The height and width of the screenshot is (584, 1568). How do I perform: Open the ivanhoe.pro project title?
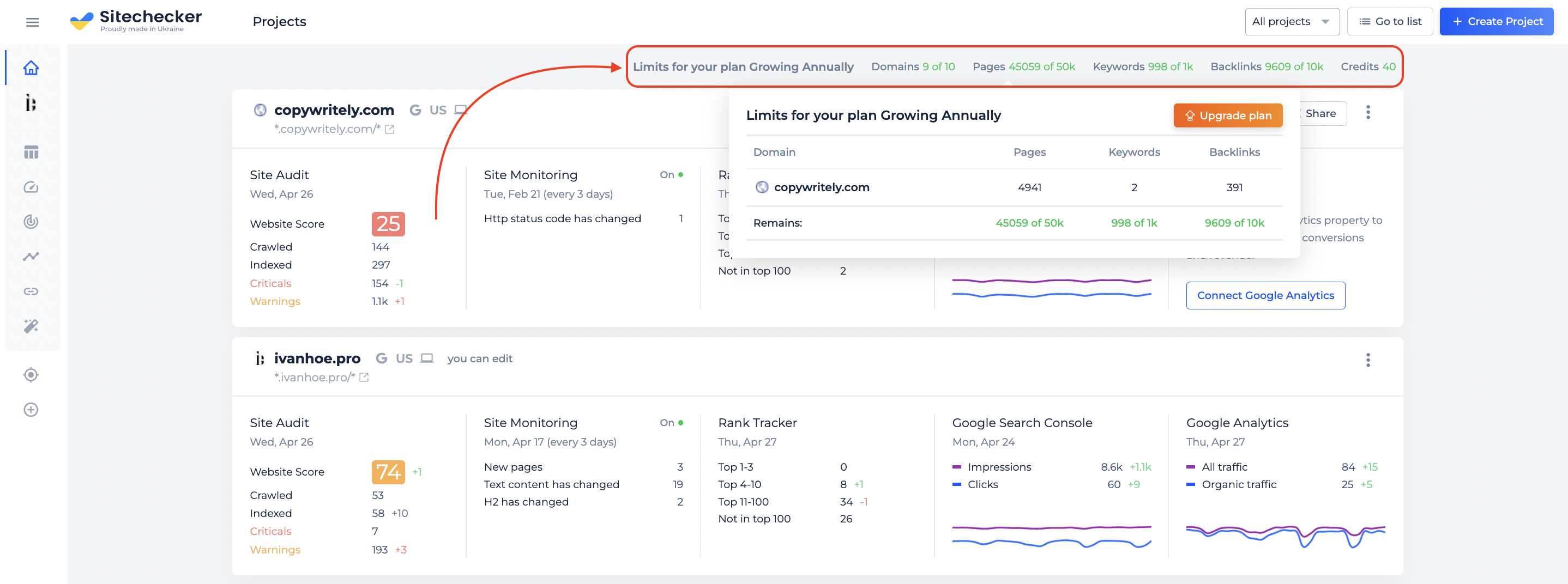click(317, 358)
